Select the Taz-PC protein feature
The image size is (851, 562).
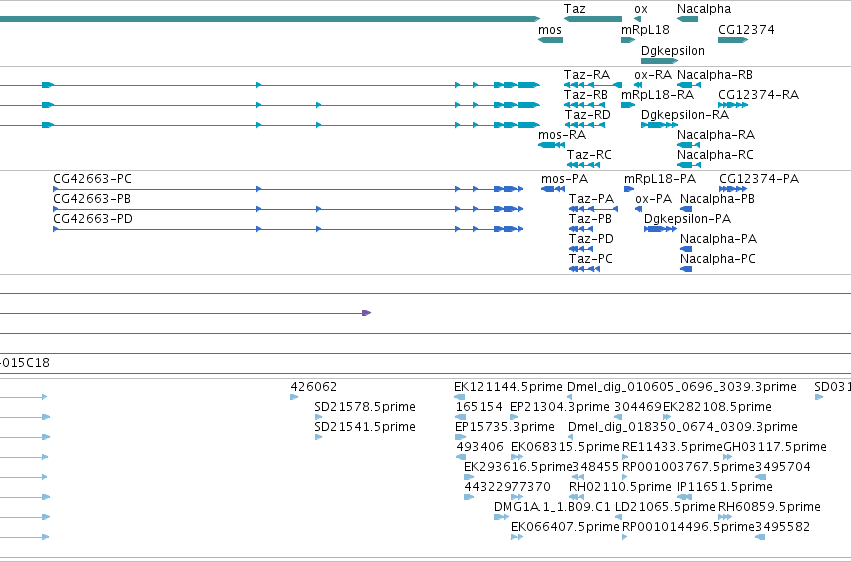pos(585,270)
